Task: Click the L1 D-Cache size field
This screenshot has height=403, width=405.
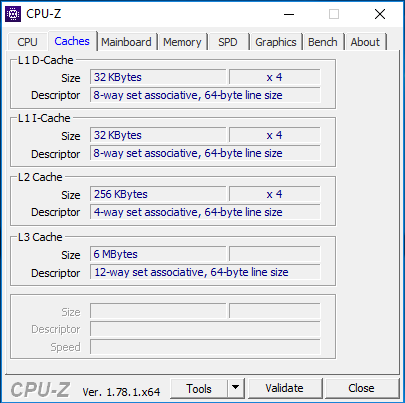Action: coord(158,77)
